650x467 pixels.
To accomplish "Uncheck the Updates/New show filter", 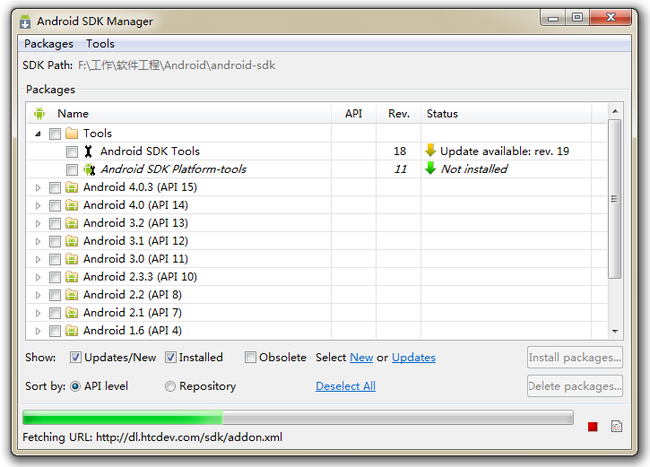I will coord(75,357).
